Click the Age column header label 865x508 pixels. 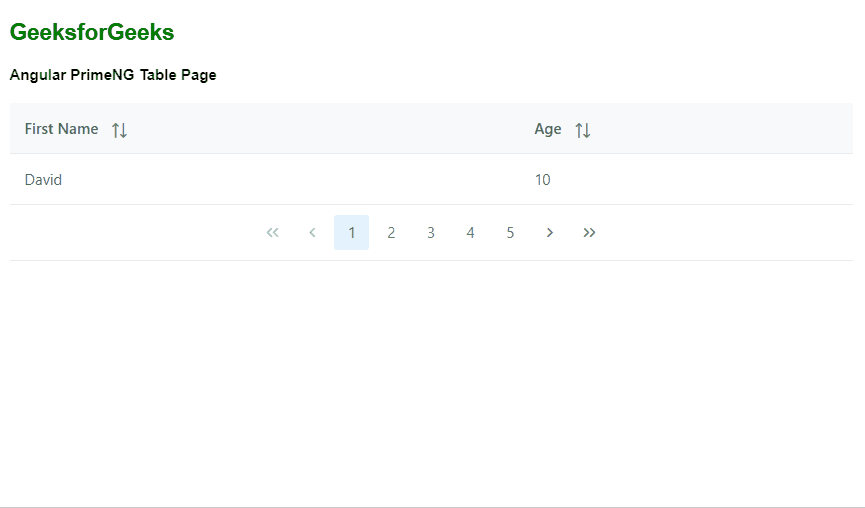pos(548,129)
